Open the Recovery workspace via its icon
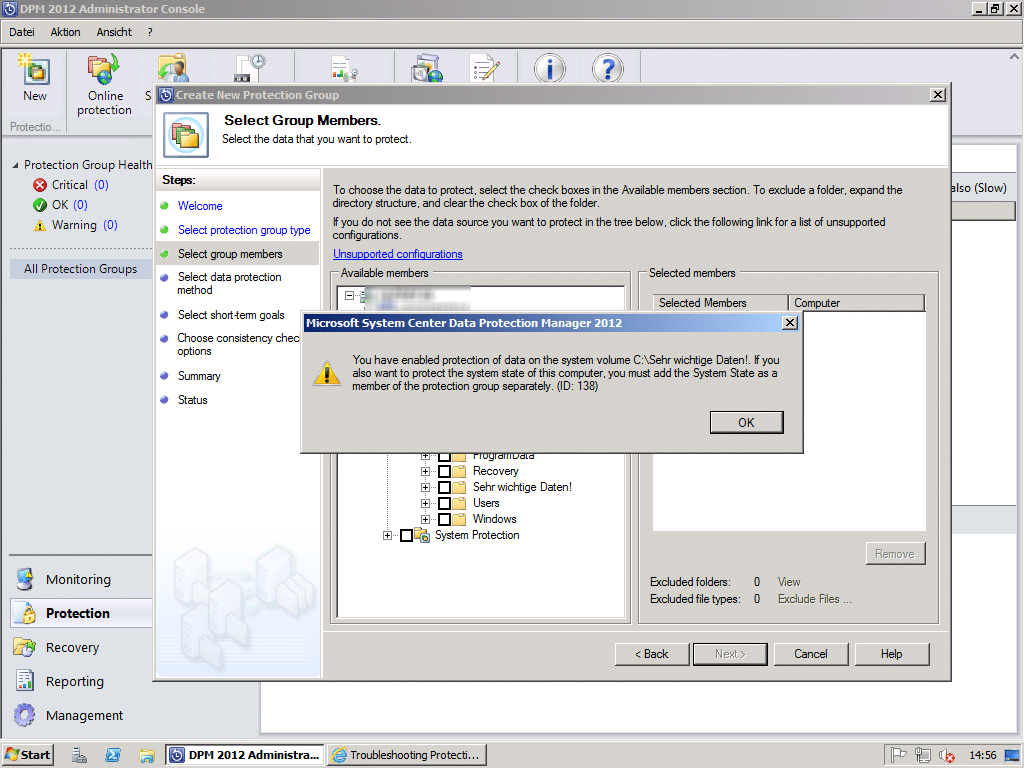 click(25, 647)
